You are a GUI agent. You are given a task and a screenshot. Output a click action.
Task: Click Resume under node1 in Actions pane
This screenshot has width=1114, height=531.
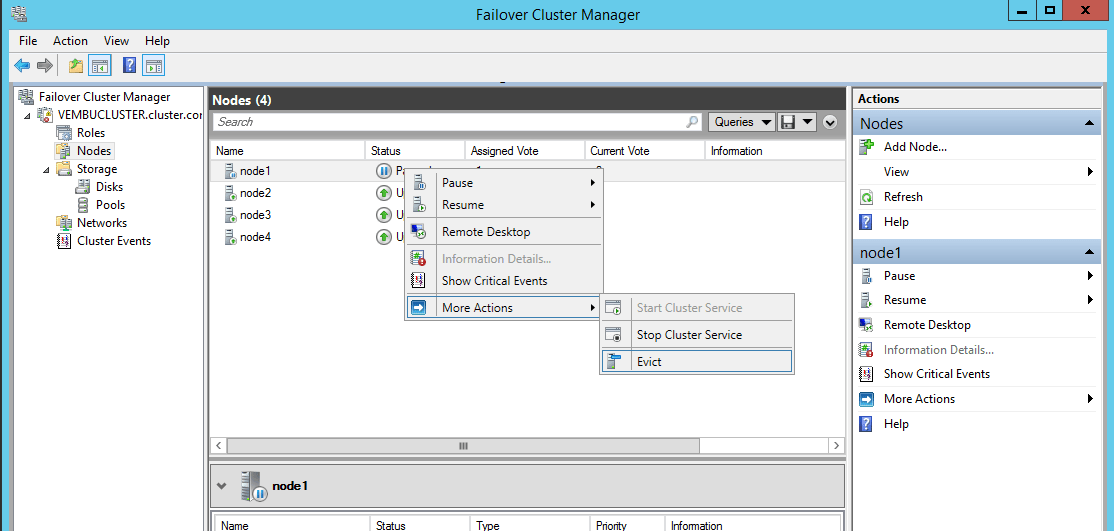tap(904, 300)
